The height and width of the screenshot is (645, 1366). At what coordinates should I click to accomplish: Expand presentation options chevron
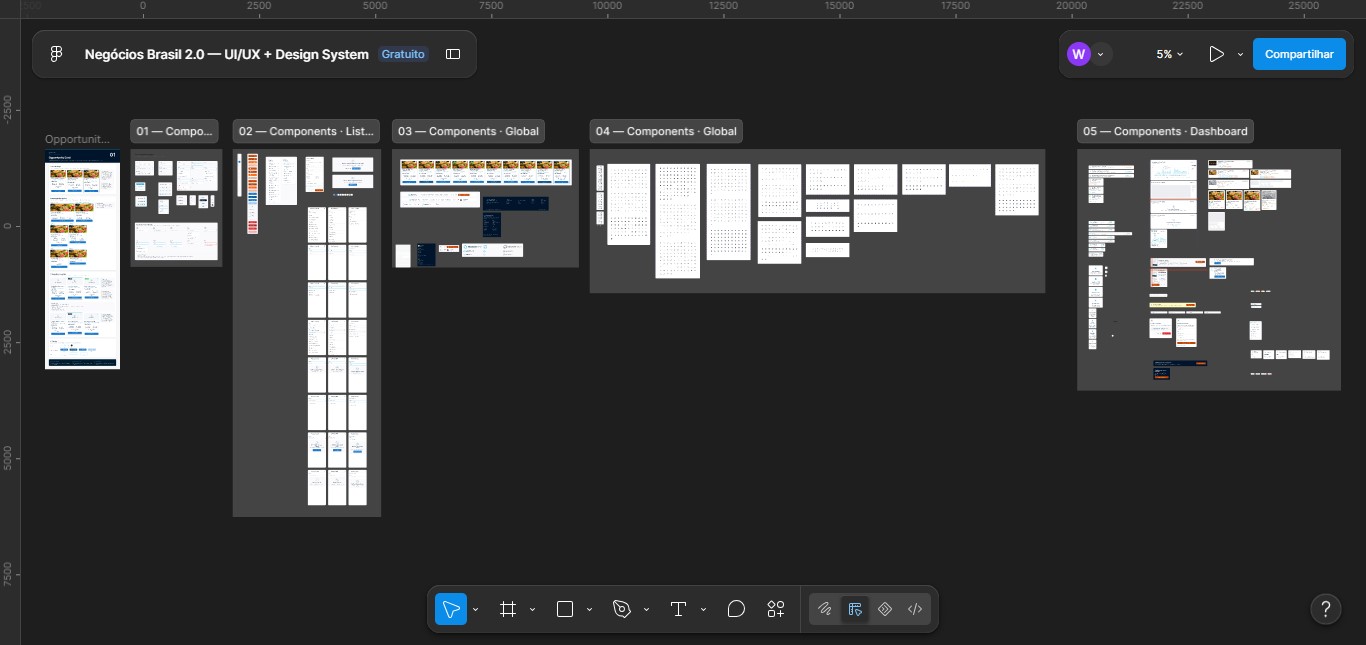1240,54
